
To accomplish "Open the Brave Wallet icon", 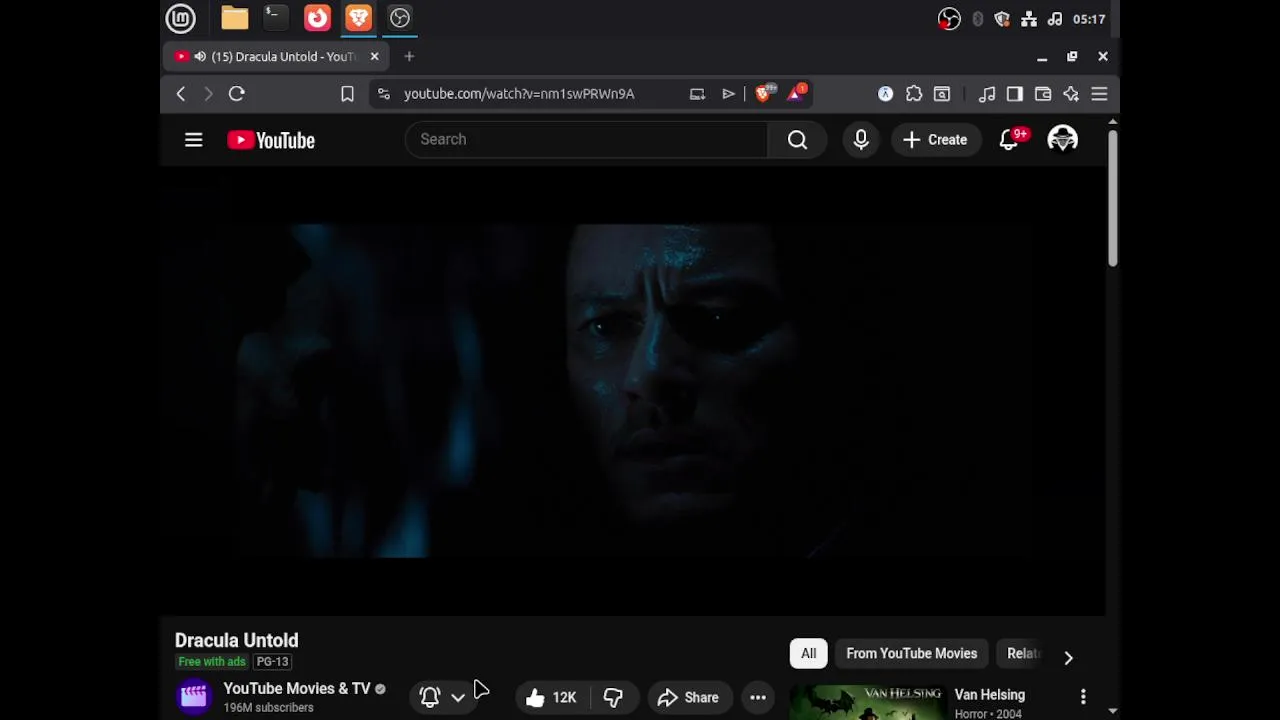I will point(1043,94).
